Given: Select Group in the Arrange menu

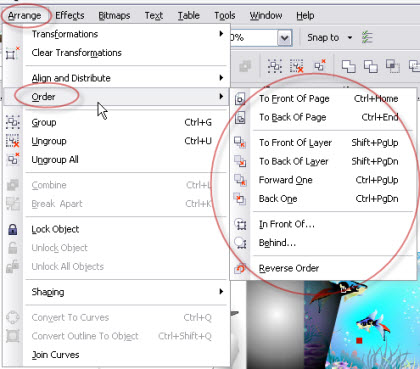Looking at the screenshot, I should click(117, 122).
